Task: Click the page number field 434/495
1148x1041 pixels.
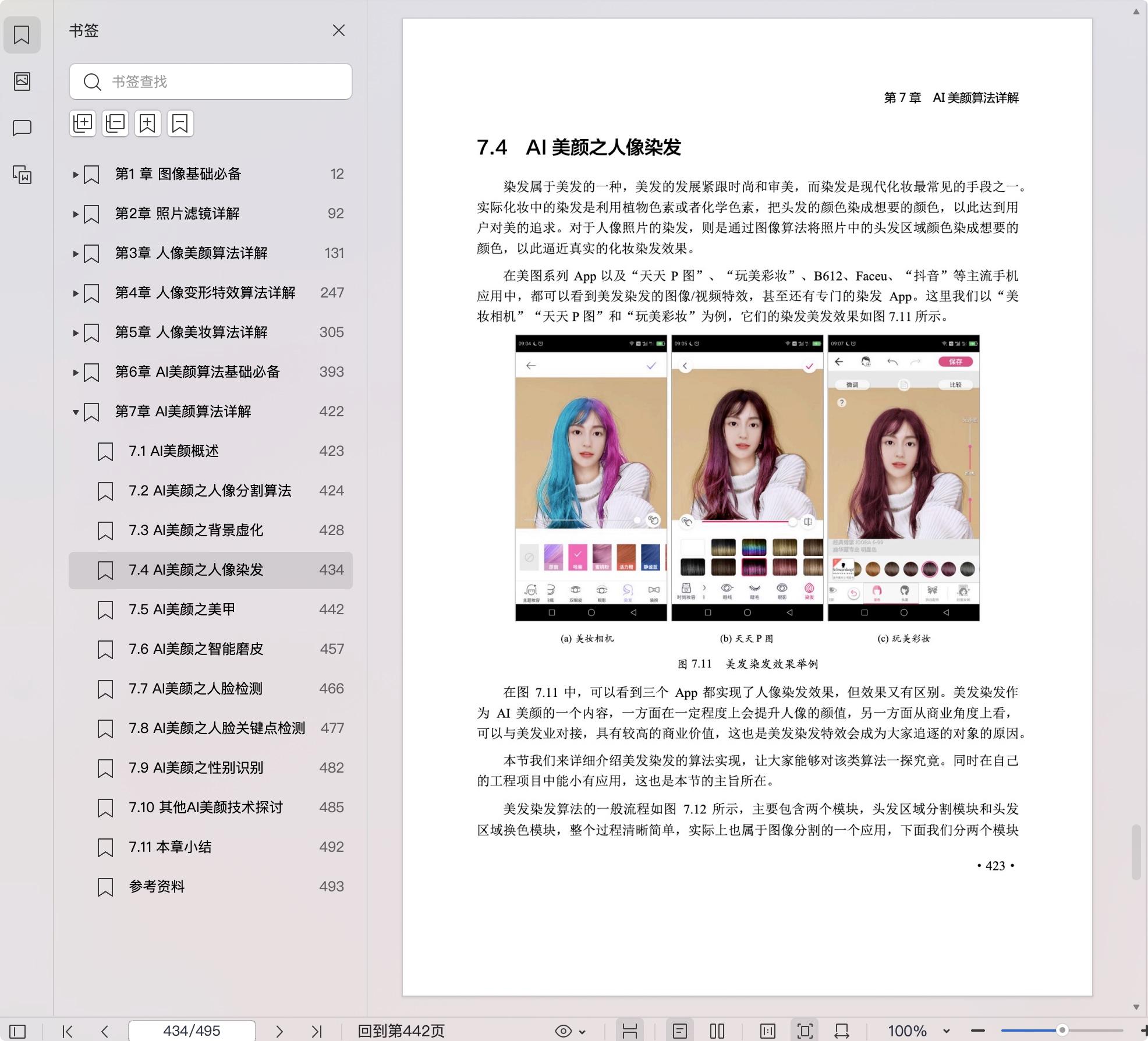Action: coord(192,1031)
